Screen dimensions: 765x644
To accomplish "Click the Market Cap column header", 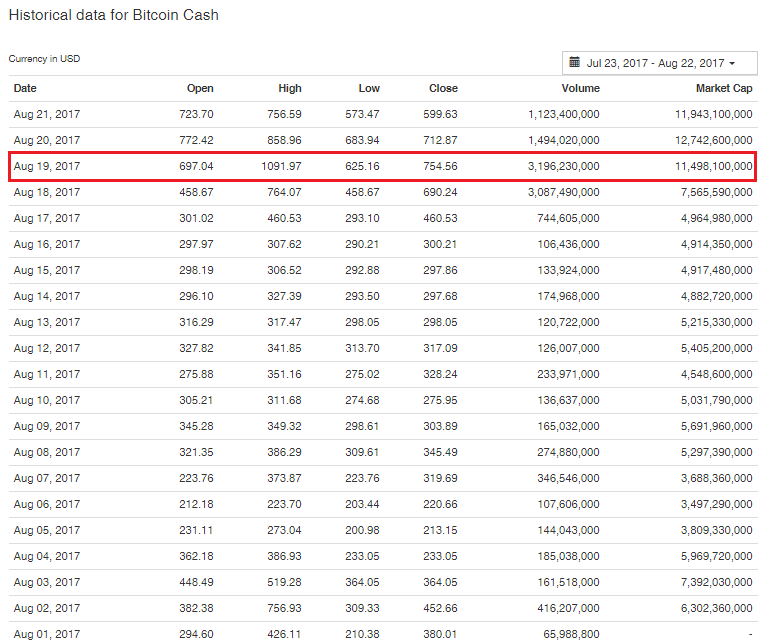I will click(x=724, y=88).
